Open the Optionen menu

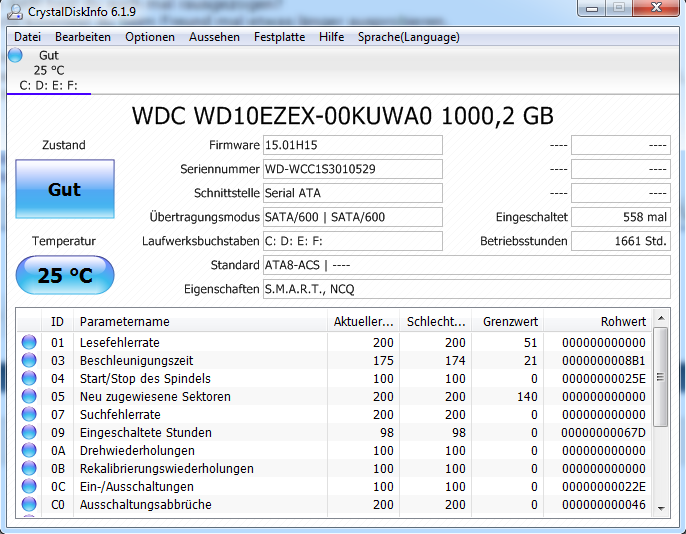tap(150, 37)
